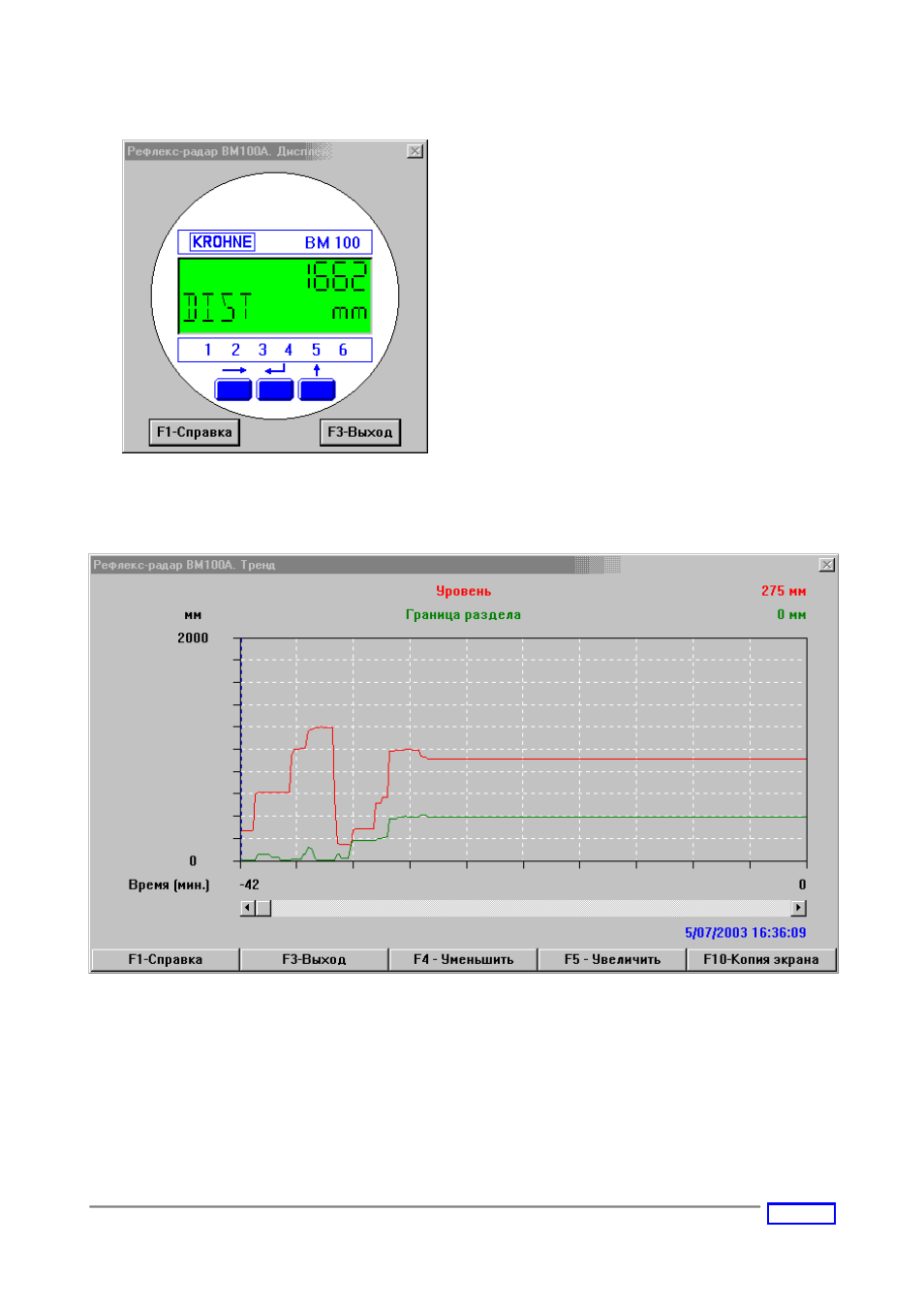Click the trend time scrollbar thumb
This screenshot has width=924, height=1306.
point(263,908)
